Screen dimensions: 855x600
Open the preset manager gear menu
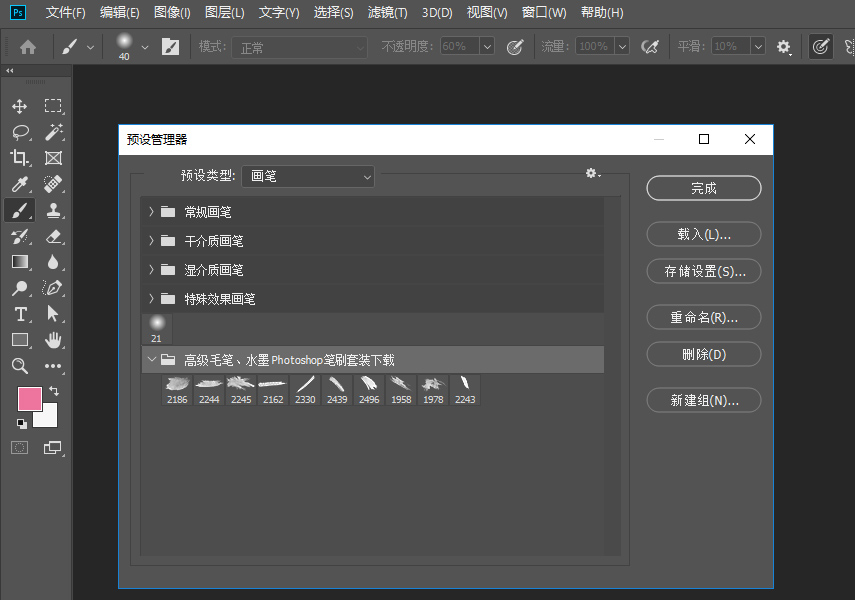pyautogui.click(x=592, y=173)
